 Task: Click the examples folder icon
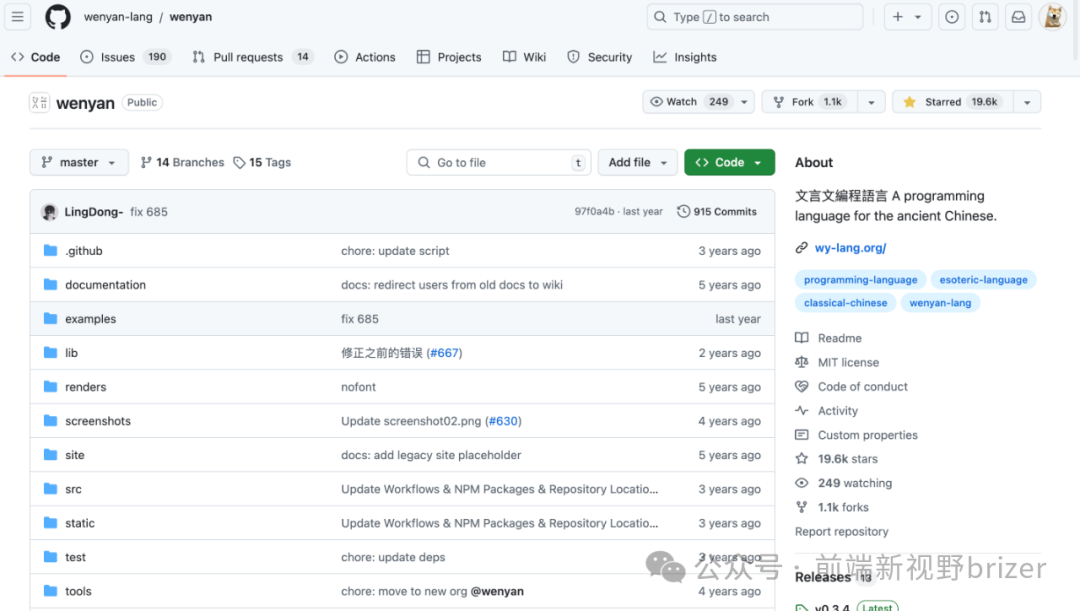point(50,318)
